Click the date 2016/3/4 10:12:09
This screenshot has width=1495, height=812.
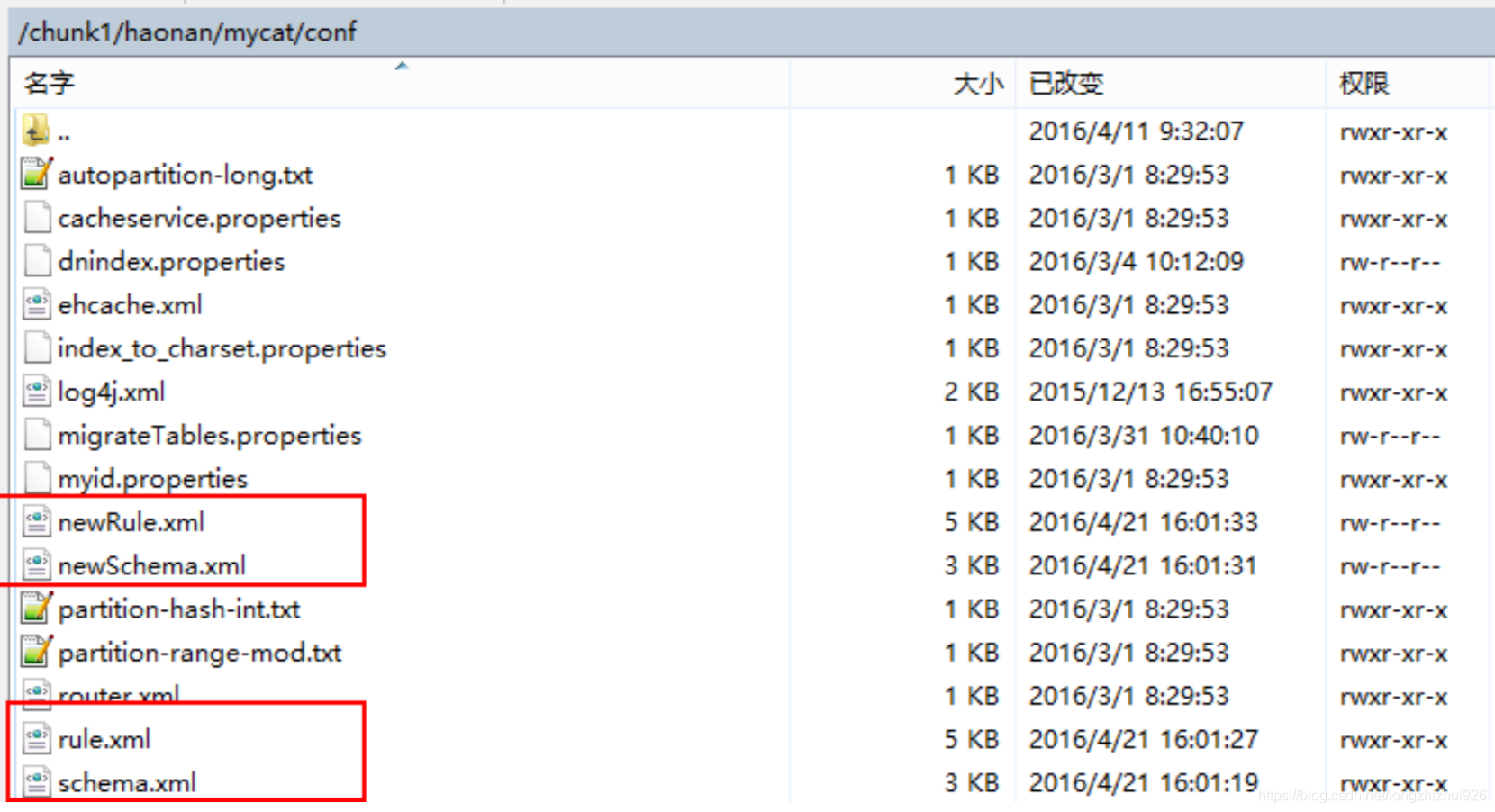click(1137, 261)
